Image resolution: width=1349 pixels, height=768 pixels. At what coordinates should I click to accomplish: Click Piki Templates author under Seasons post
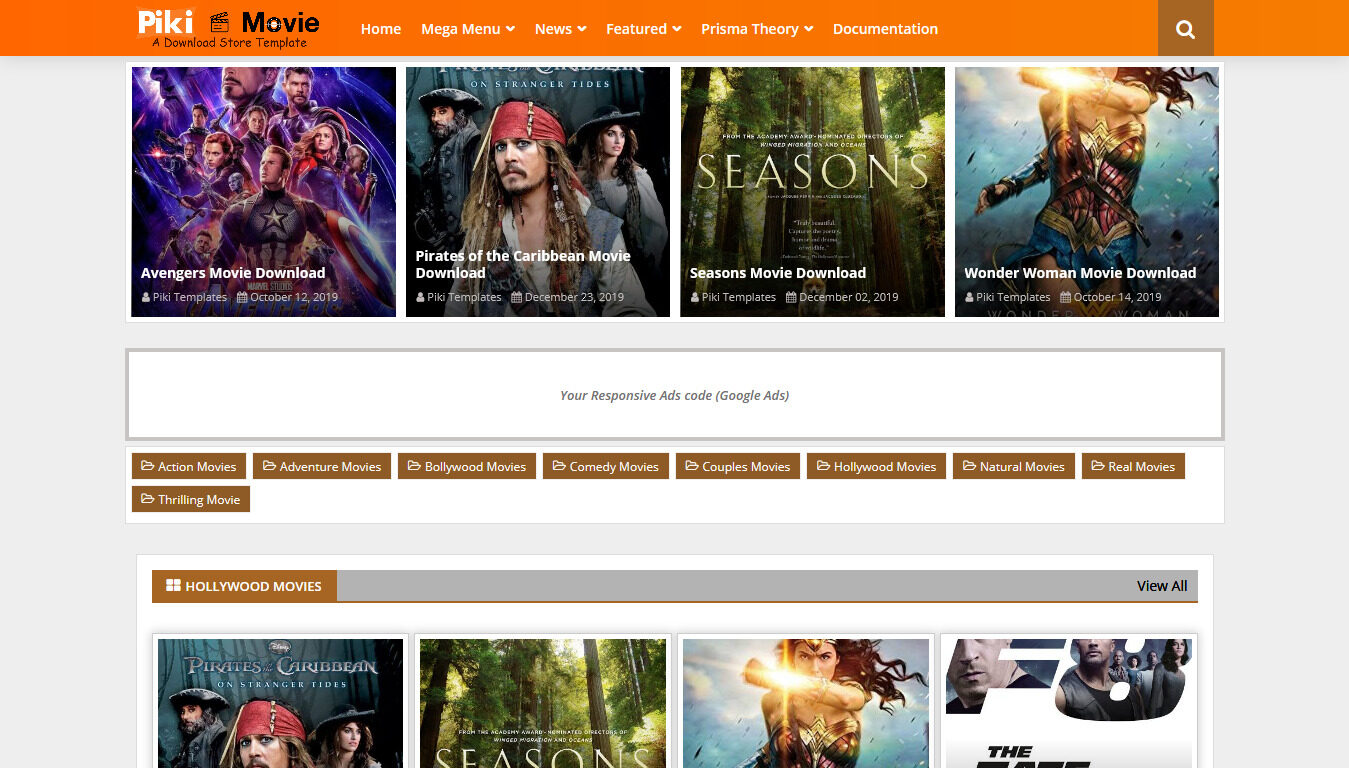[x=739, y=297]
